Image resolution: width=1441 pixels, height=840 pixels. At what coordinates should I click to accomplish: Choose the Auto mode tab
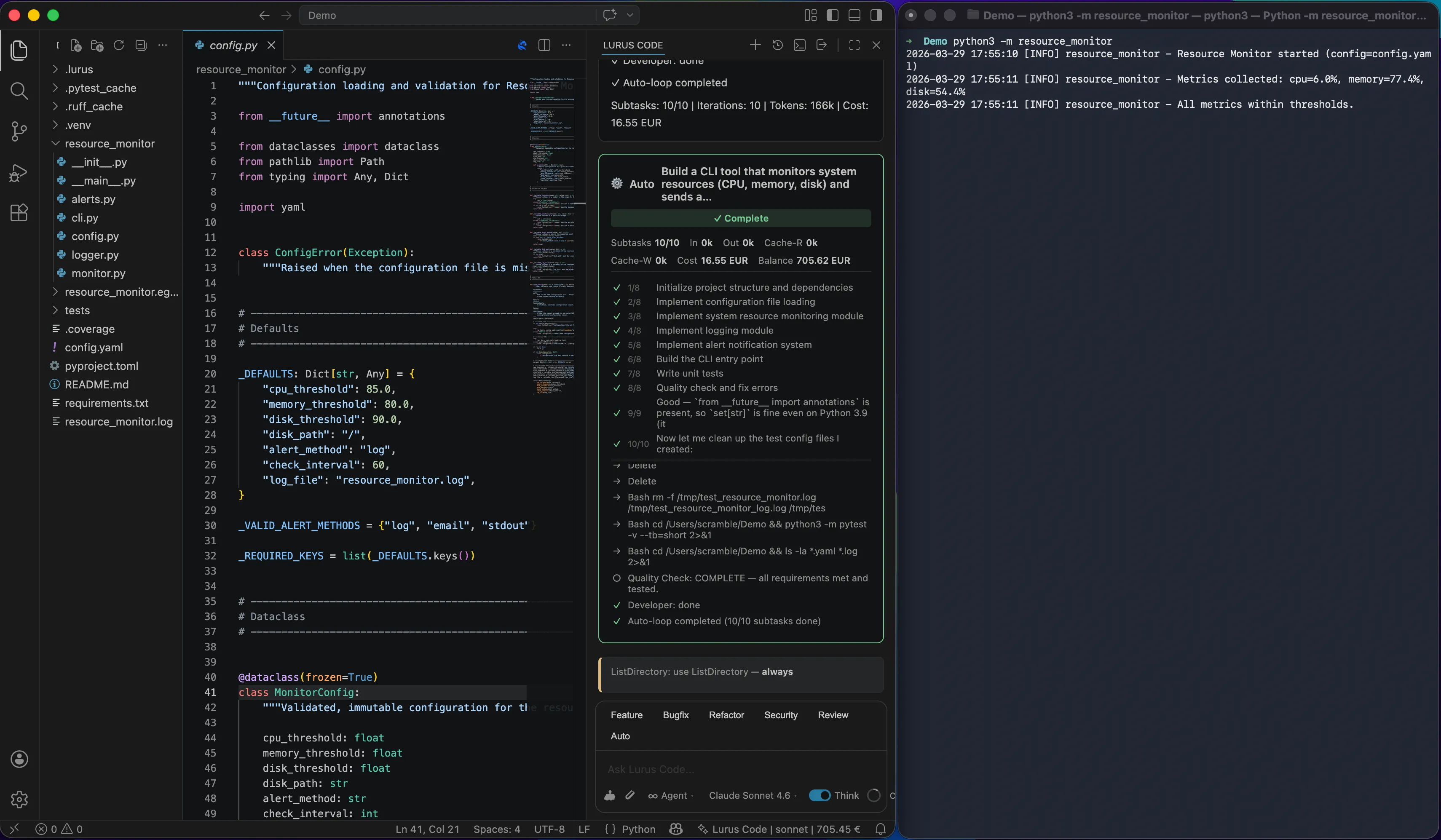coord(620,736)
